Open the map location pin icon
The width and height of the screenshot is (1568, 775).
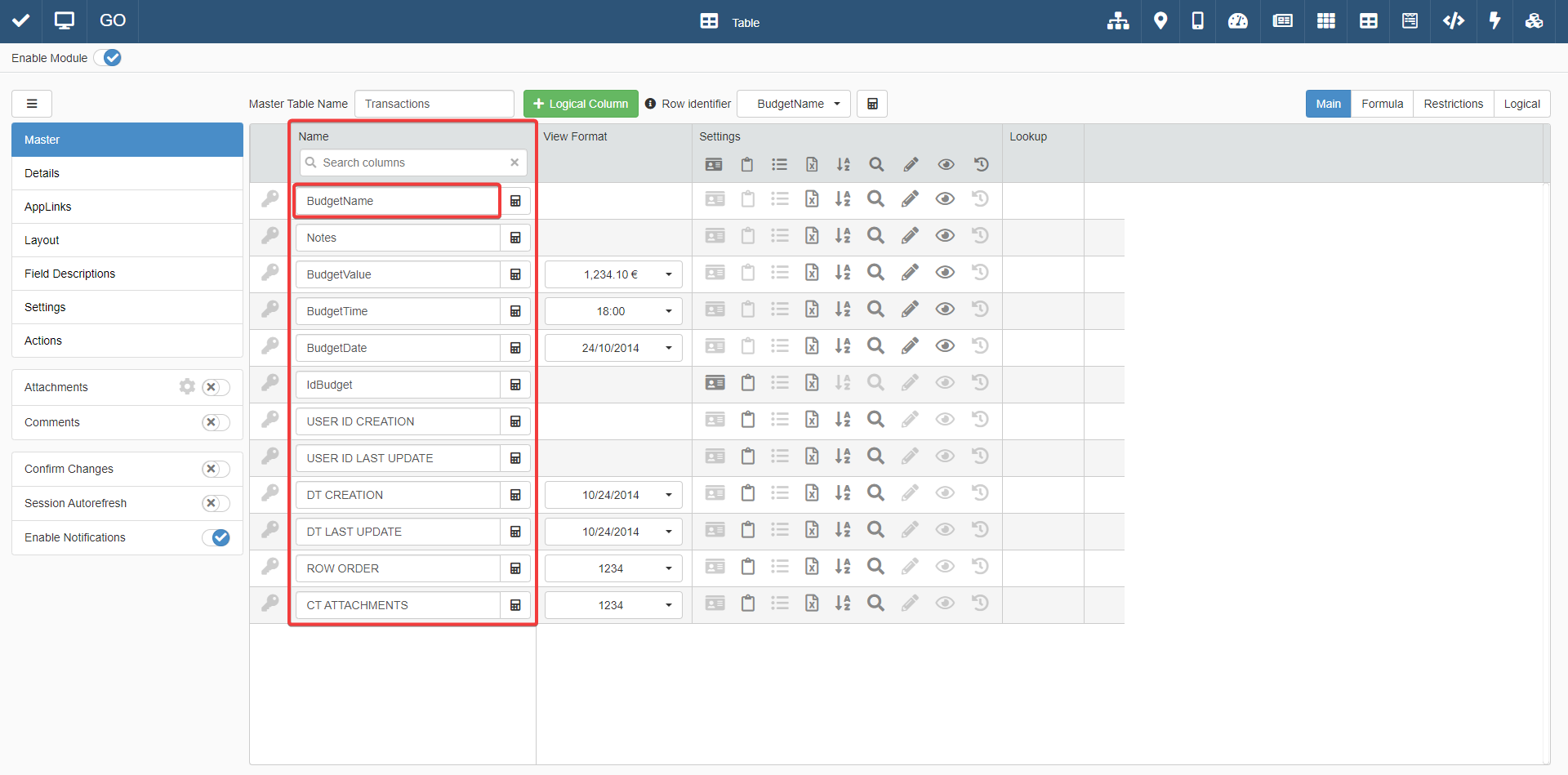[1160, 21]
